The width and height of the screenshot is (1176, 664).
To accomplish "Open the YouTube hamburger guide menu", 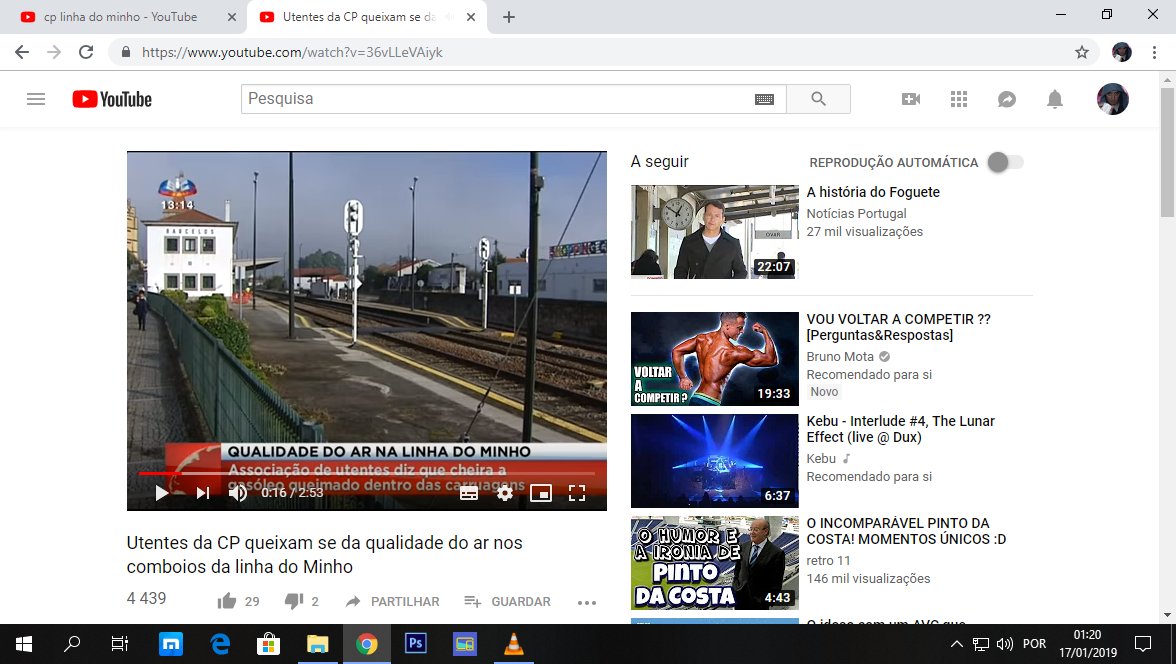I will [36, 99].
